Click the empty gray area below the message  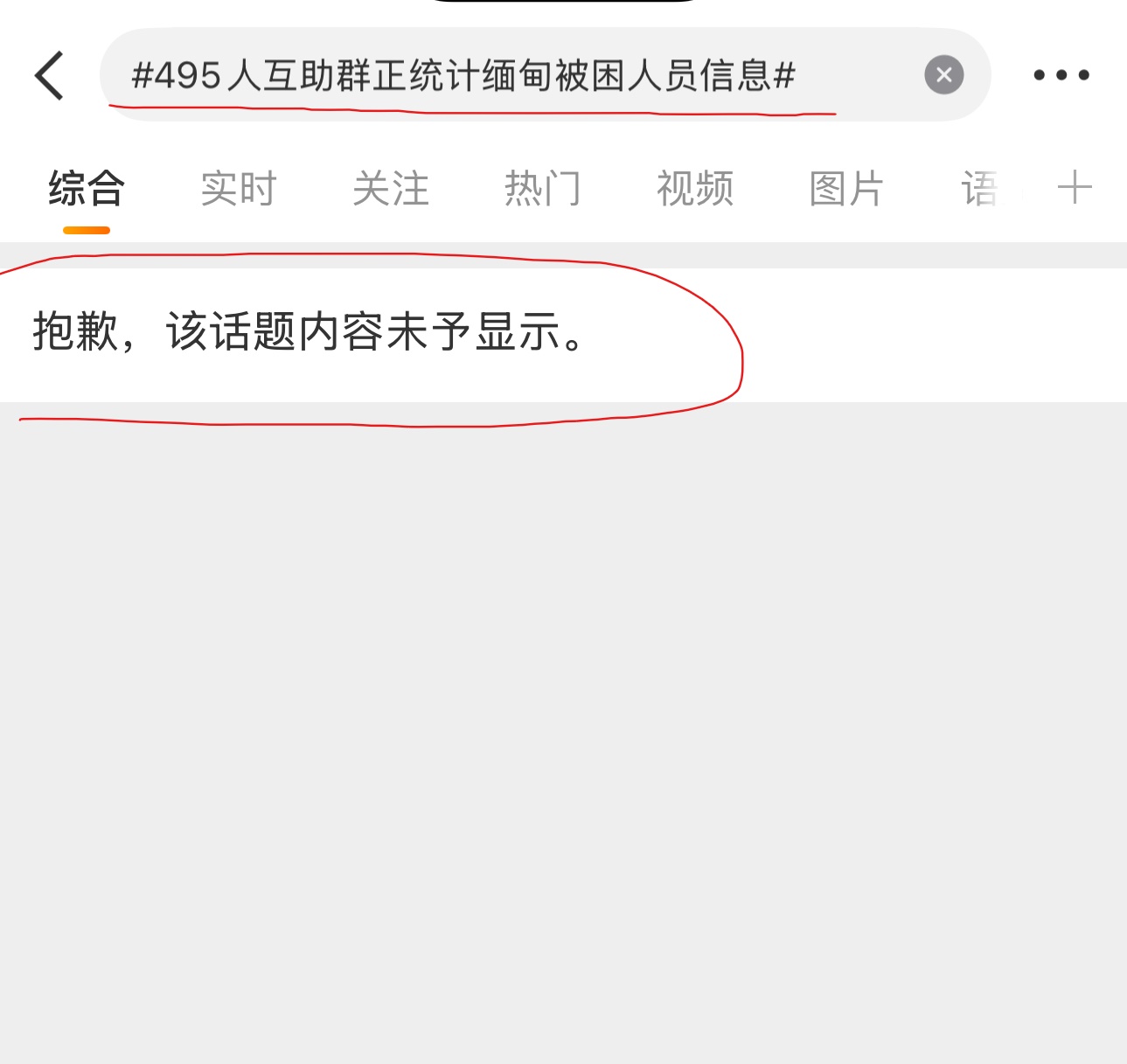point(563,733)
